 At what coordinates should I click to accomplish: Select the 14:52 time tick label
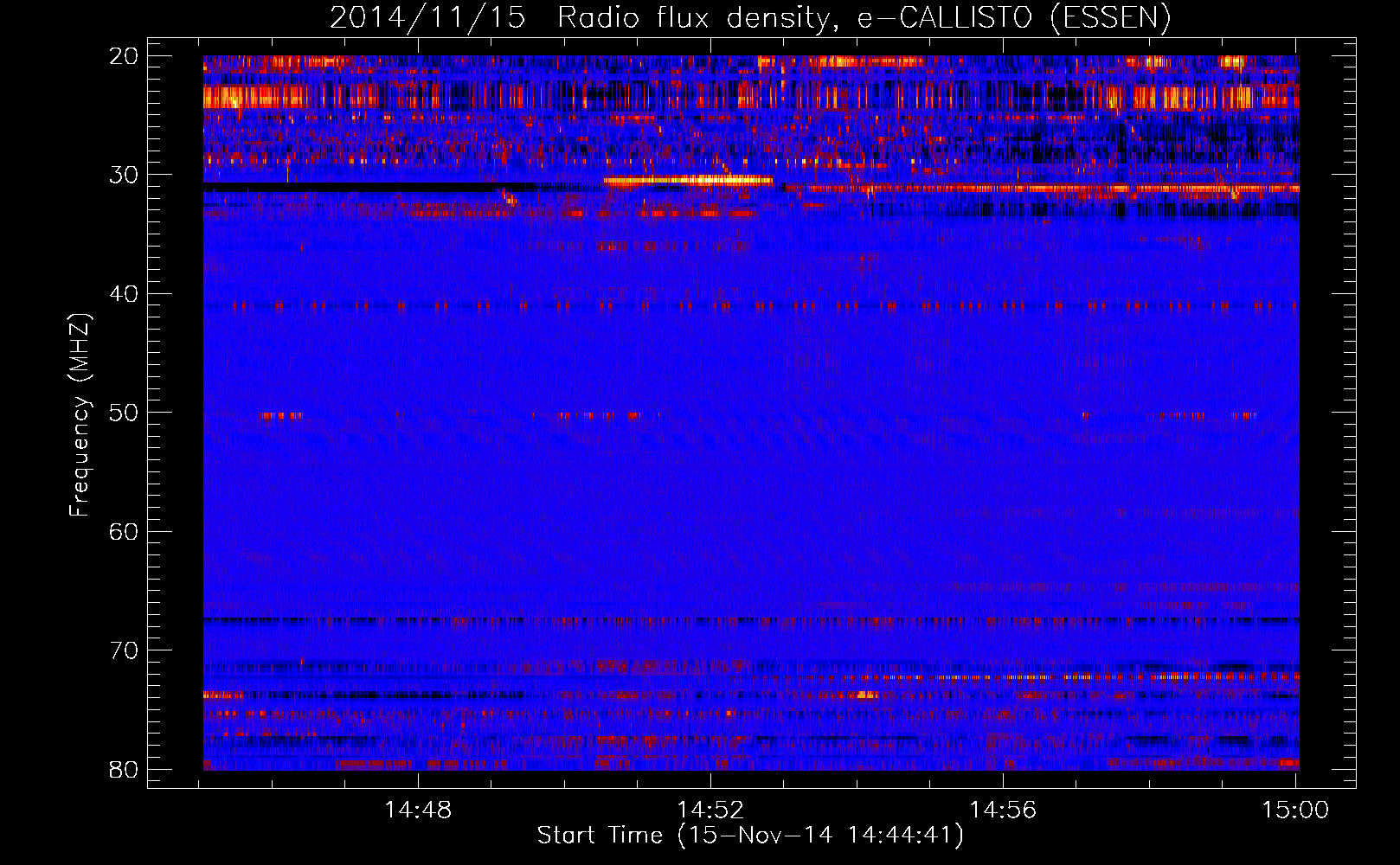coord(710,811)
